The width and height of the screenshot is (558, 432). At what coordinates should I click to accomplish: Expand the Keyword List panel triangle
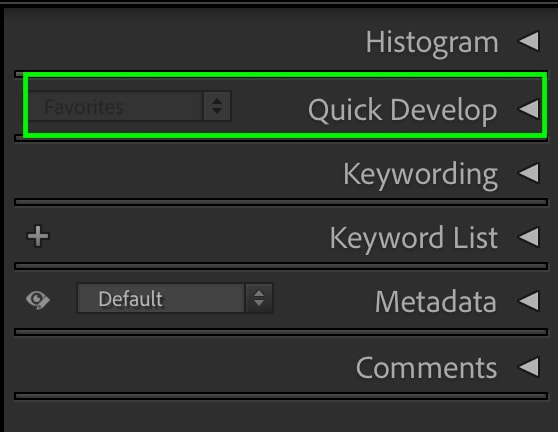click(x=529, y=237)
